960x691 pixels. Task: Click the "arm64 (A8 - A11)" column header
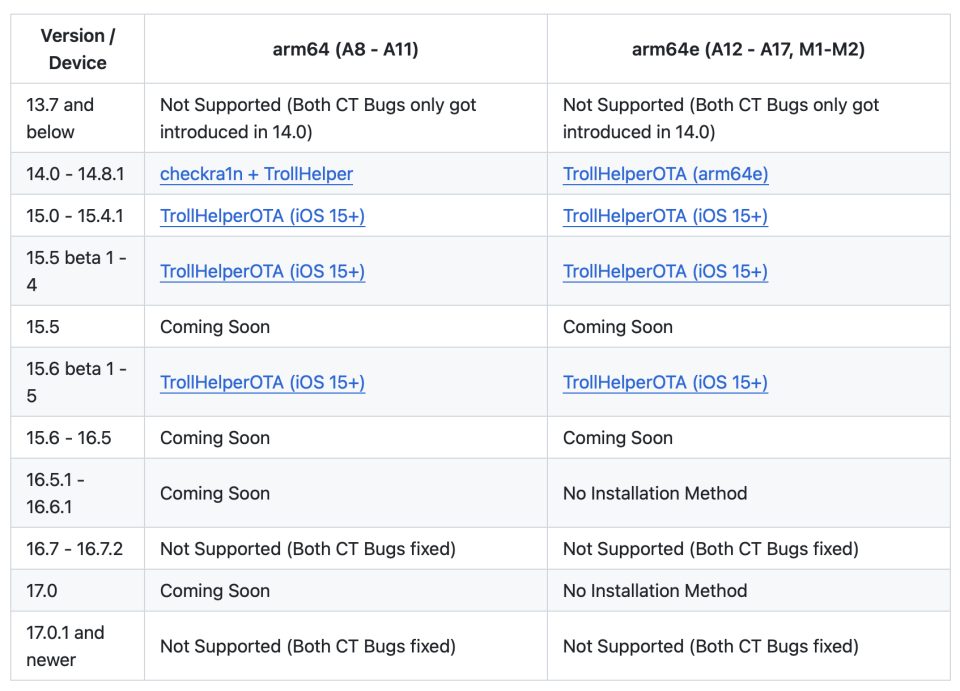pos(345,49)
